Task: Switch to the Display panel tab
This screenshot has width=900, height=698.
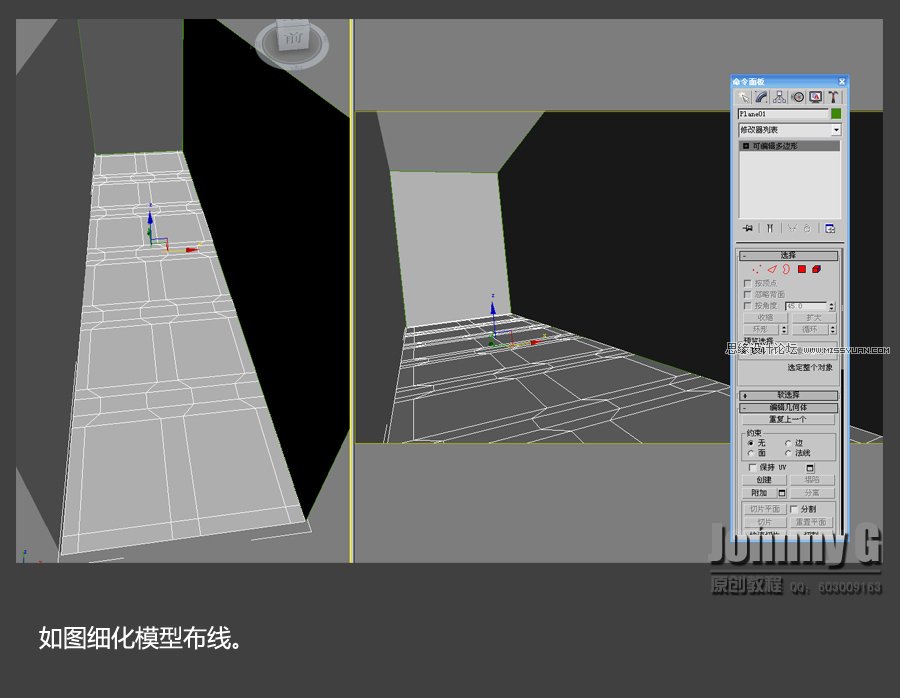Action: (815, 96)
